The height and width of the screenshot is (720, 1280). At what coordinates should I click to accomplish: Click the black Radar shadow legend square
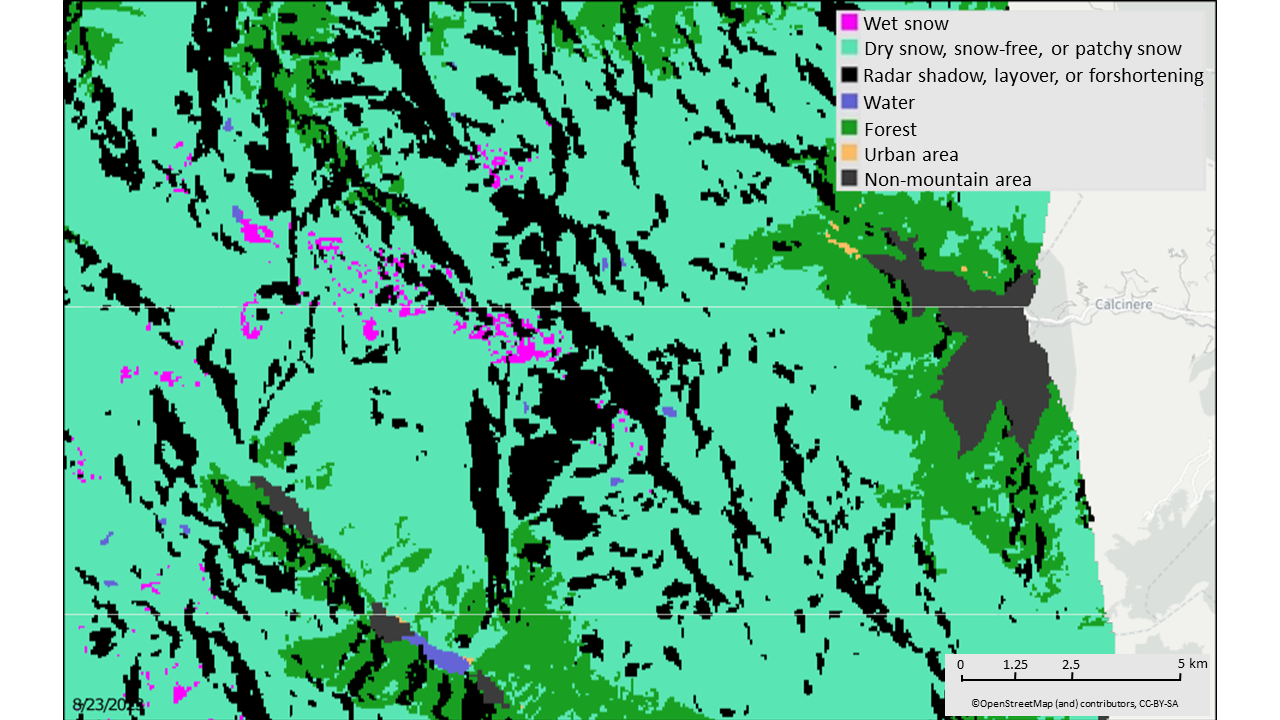click(848, 75)
